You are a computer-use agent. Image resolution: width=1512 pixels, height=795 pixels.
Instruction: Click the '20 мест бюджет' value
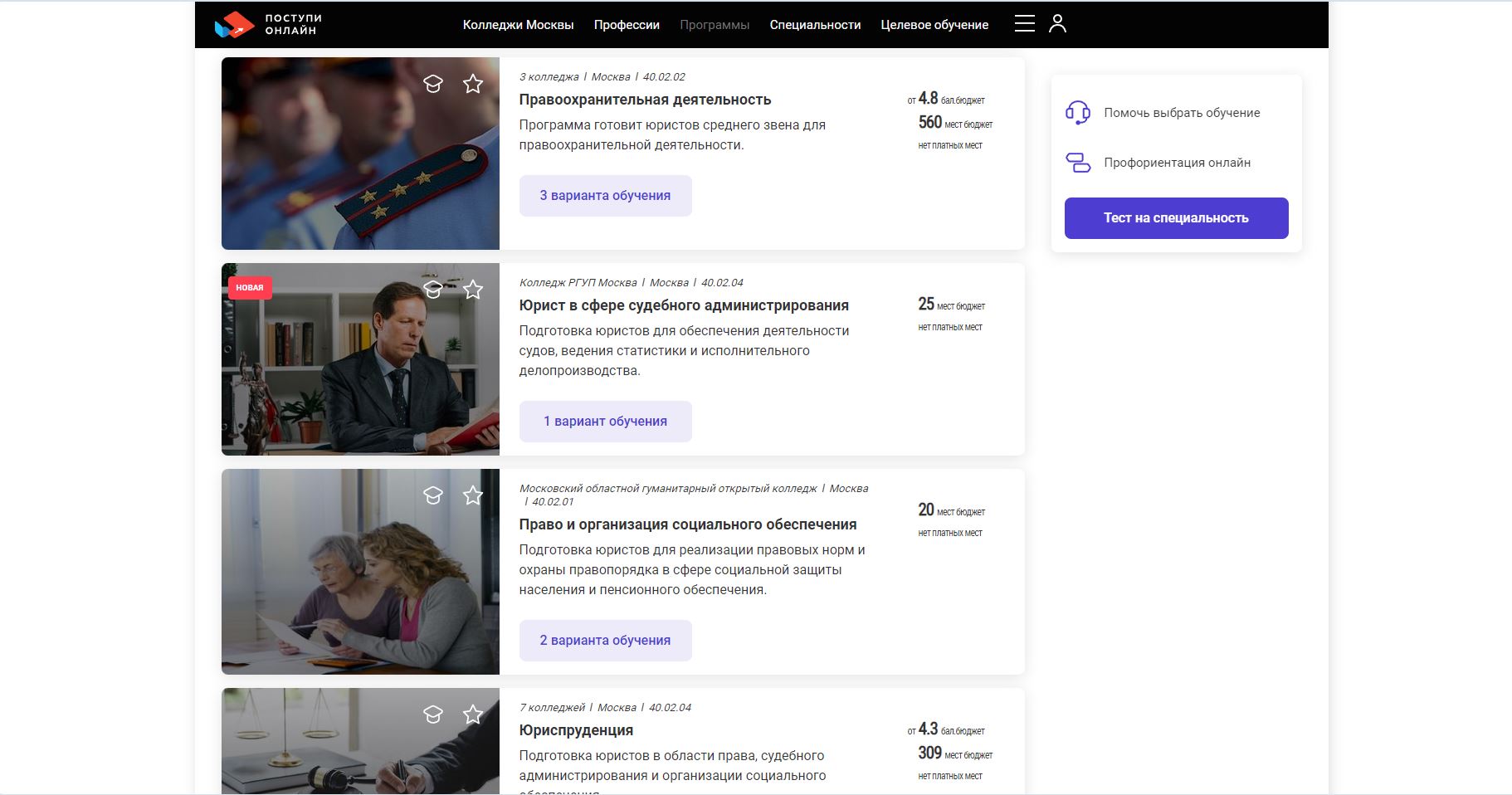(952, 510)
